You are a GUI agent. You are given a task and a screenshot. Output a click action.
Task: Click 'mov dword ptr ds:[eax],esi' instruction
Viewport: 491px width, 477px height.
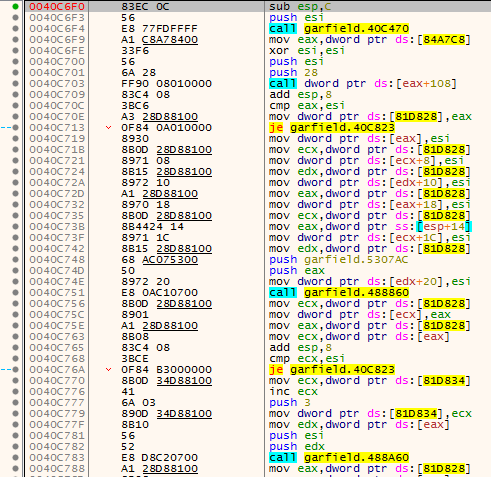click(359, 139)
